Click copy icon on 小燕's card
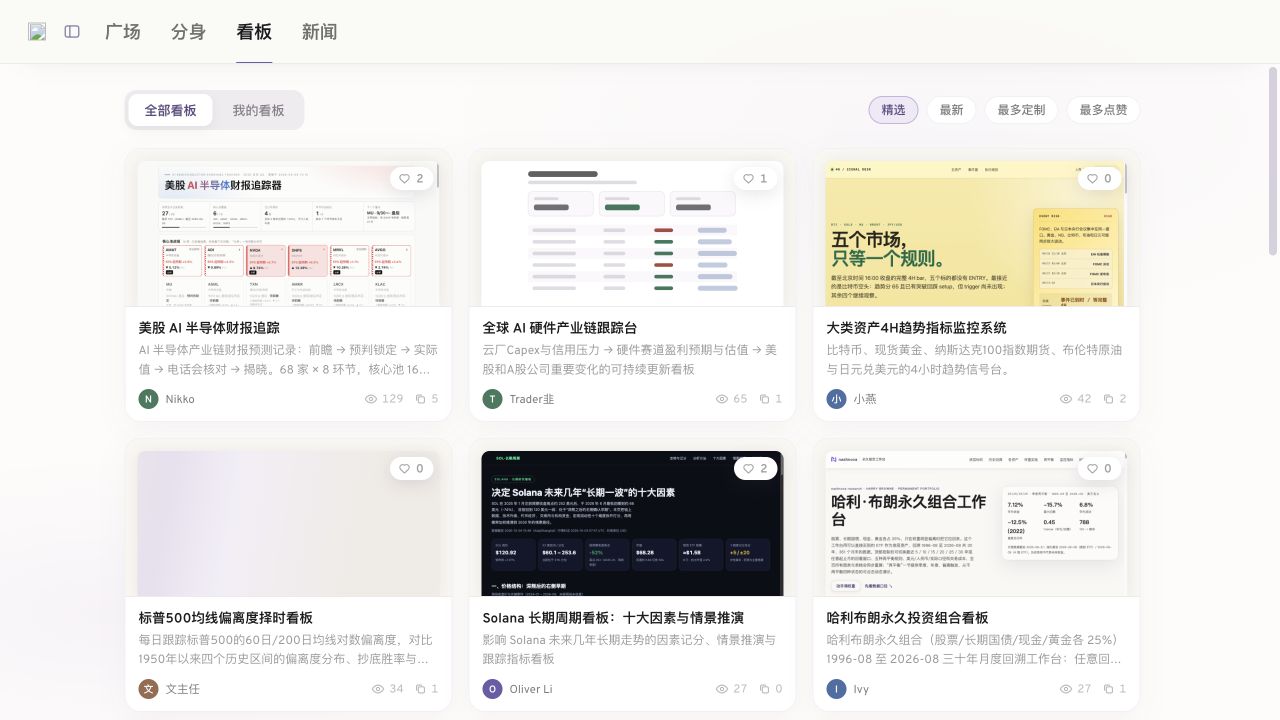This screenshot has height=720, width=1280. pos(1108,399)
